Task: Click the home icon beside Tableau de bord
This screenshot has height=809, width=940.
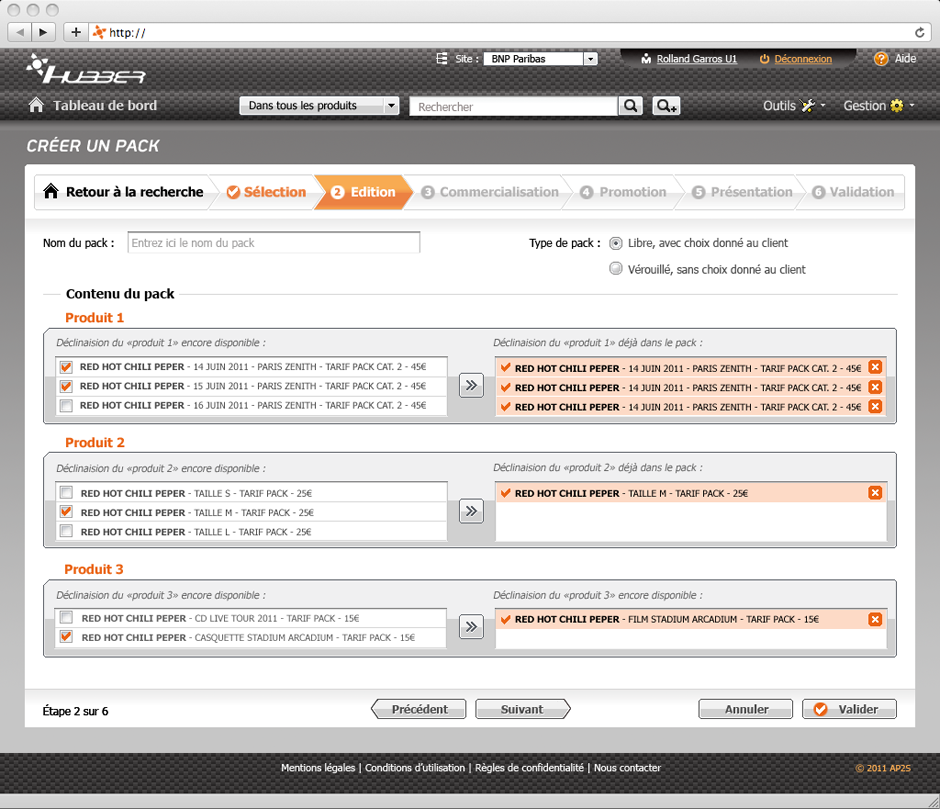Action: pyautogui.click(x=36, y=105)
